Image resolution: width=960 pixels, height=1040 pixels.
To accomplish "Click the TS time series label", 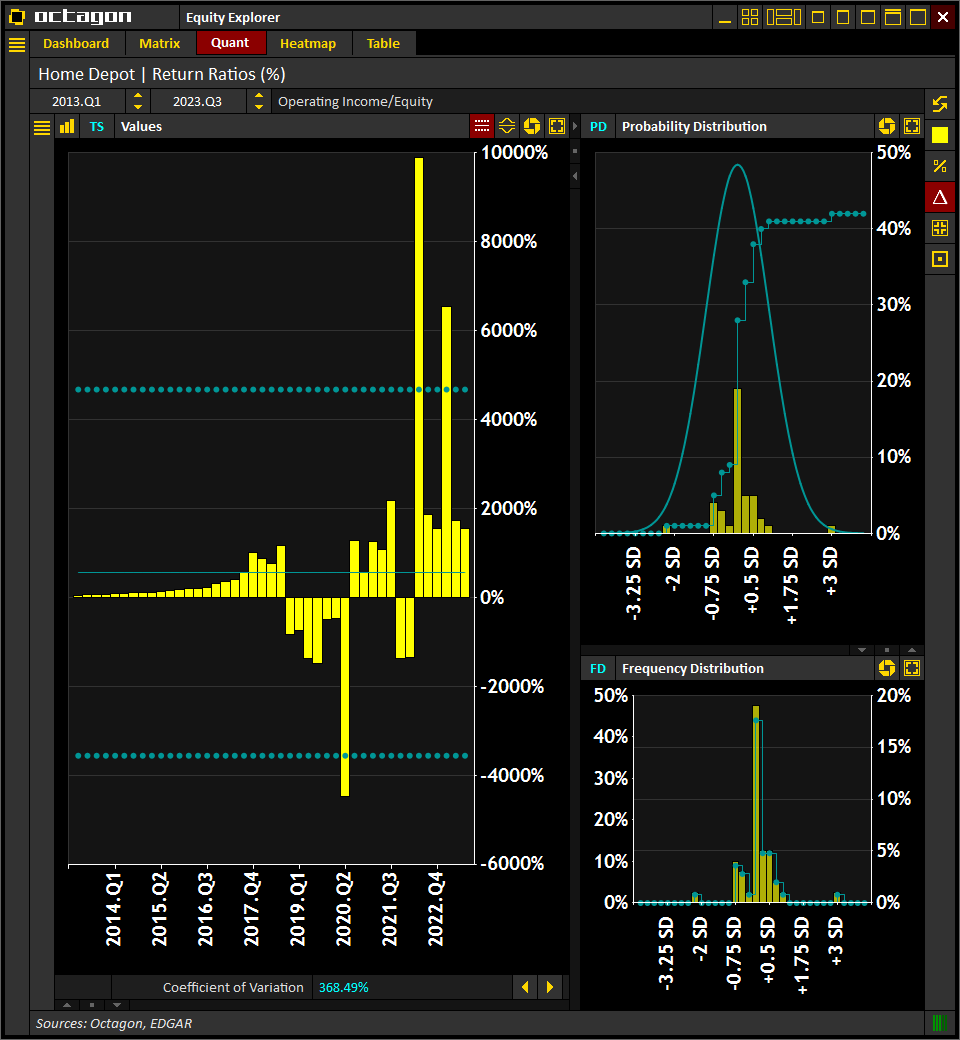I will tap(97, 127).
